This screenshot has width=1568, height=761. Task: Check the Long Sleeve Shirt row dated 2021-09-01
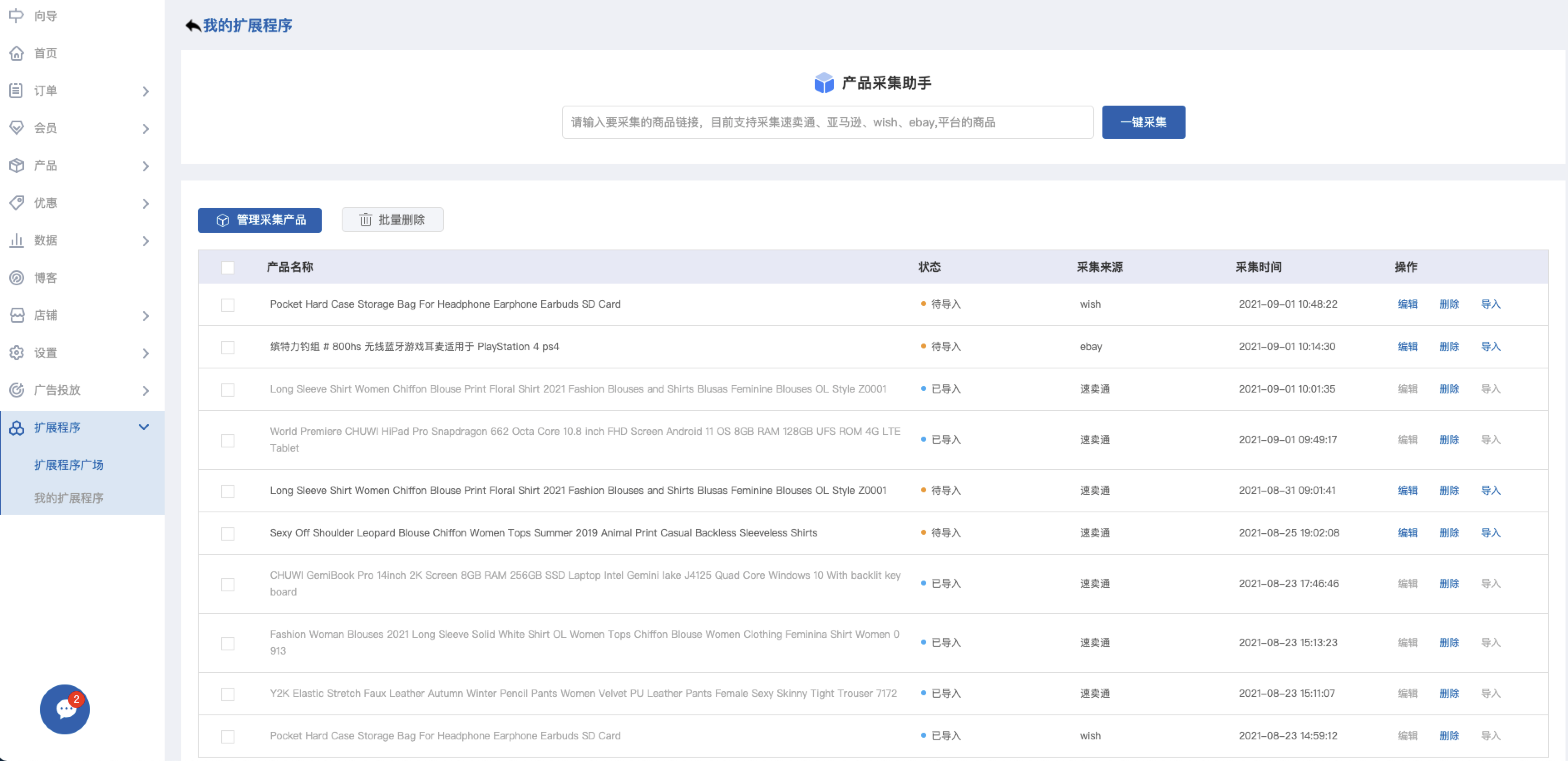click(x=228, y=390)
